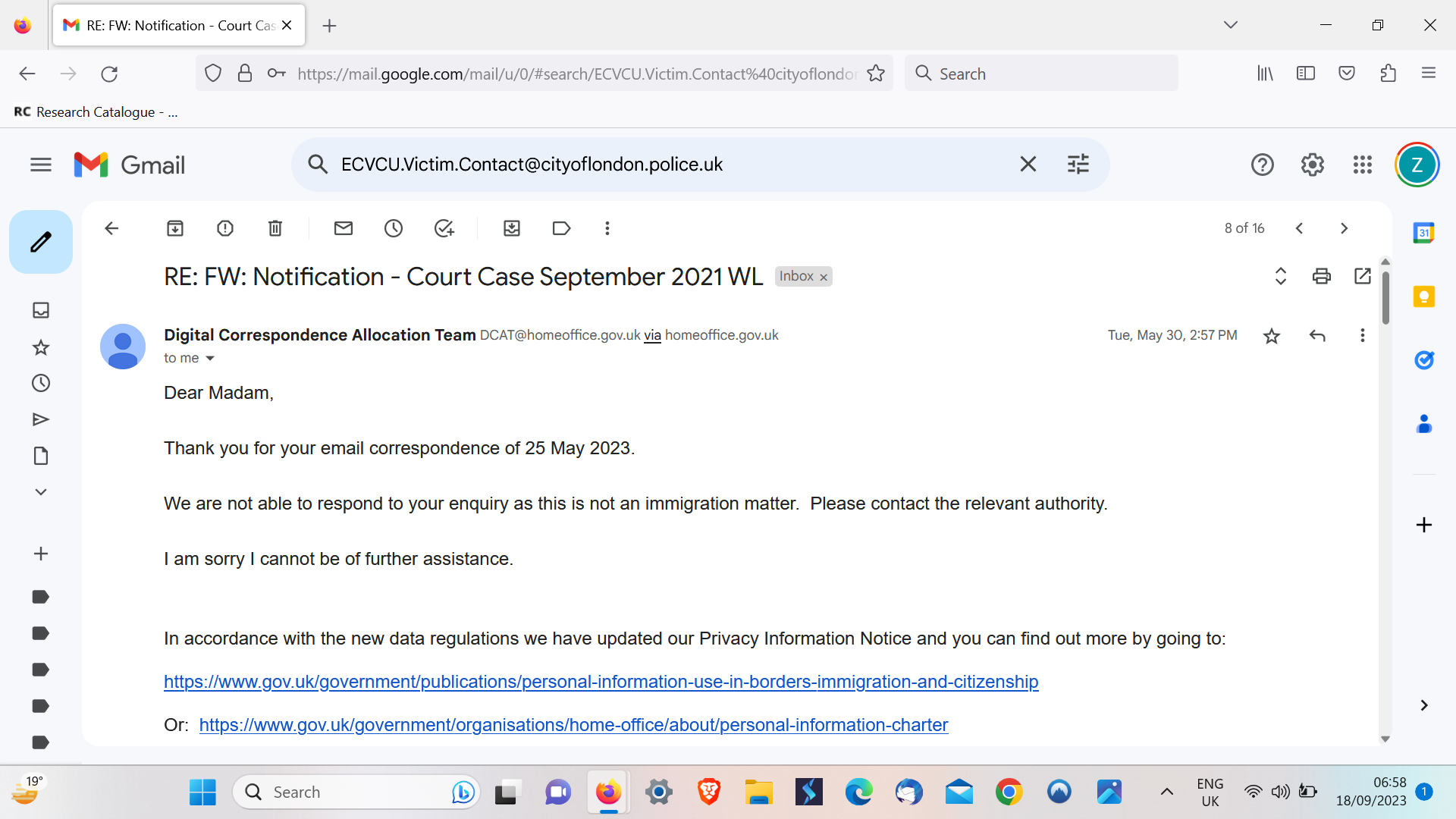
Task: Open Firefox from the Windows taskbar
Action: tap(608, 792)
